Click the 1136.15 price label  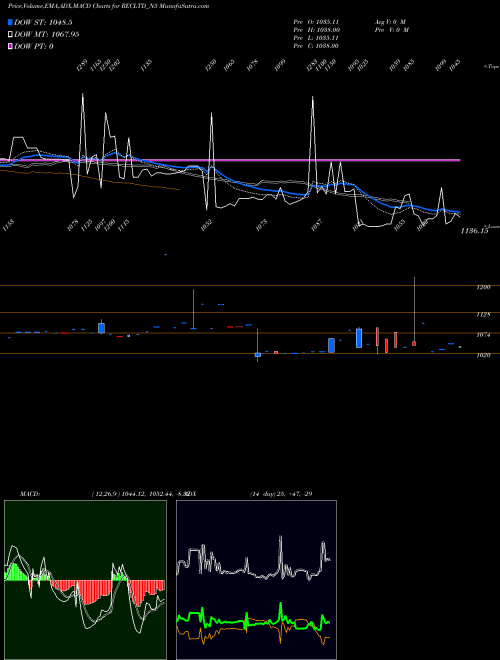click(474, 231)
